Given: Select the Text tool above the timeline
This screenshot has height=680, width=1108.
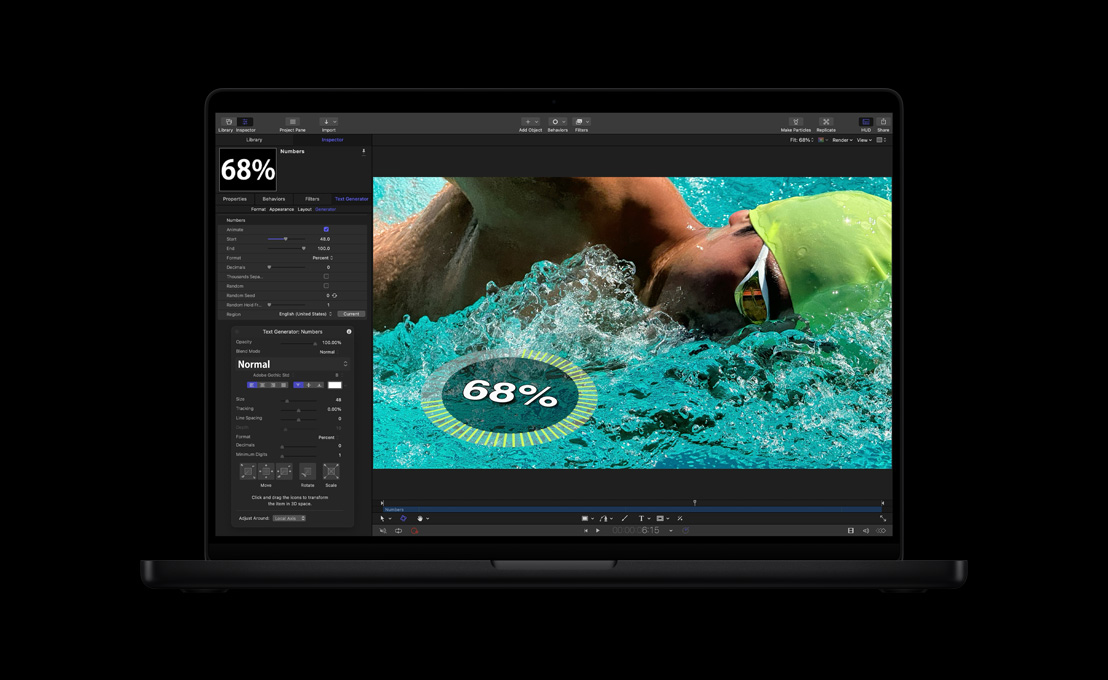Looking at the screenshot, I should (x=641, y=518).
